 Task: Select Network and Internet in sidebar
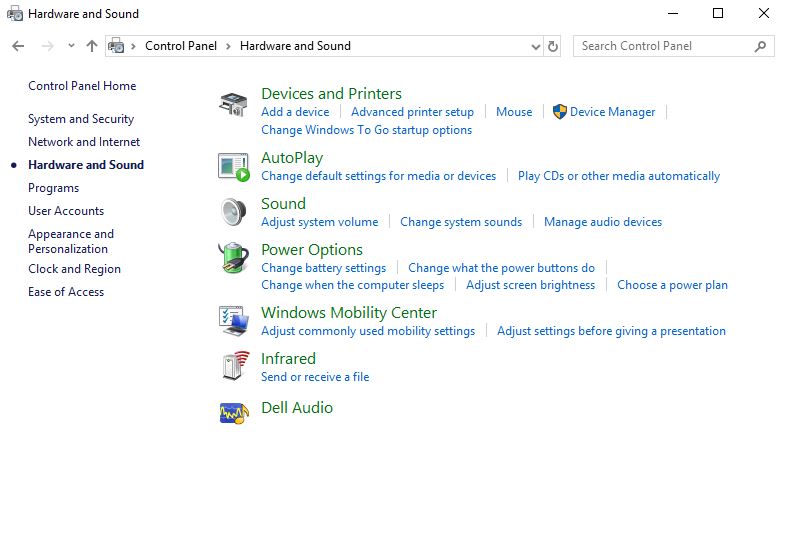tap(84, 142)
